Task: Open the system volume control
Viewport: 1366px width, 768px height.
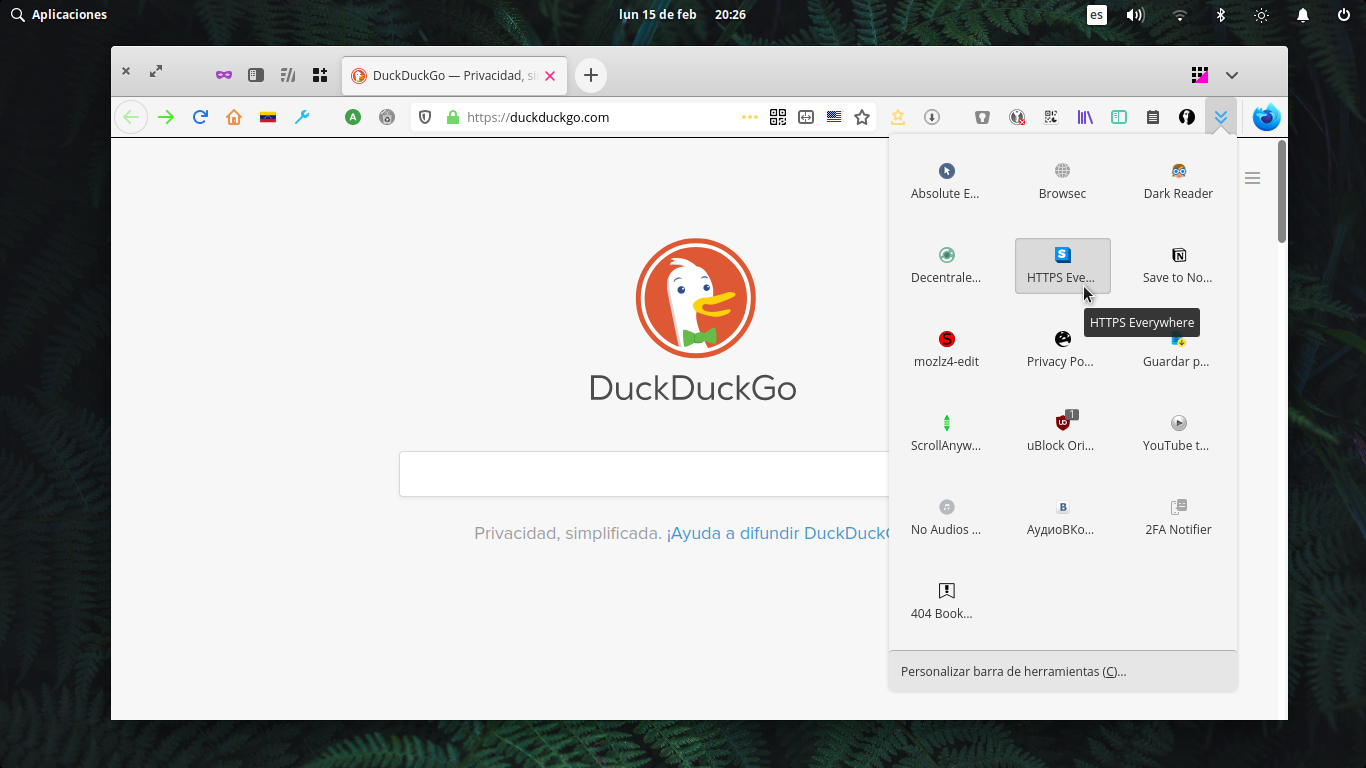Action: click(x=1135, y=15)
